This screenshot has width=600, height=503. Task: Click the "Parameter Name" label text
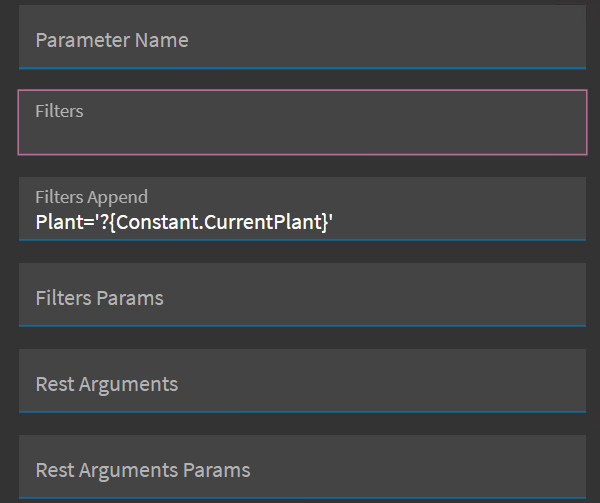coord(112,40)
